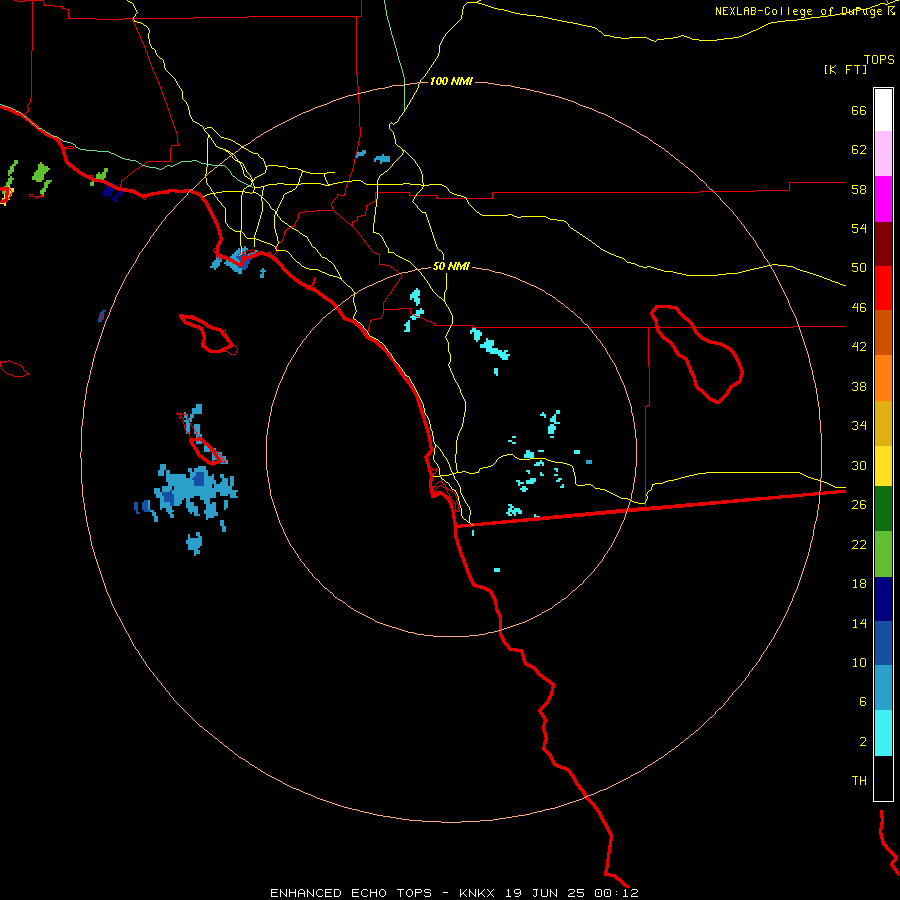Image resolution: width=900 pixels, height=900 pixels.
Task: Select the 10 scale value
Action: [859, 662]
